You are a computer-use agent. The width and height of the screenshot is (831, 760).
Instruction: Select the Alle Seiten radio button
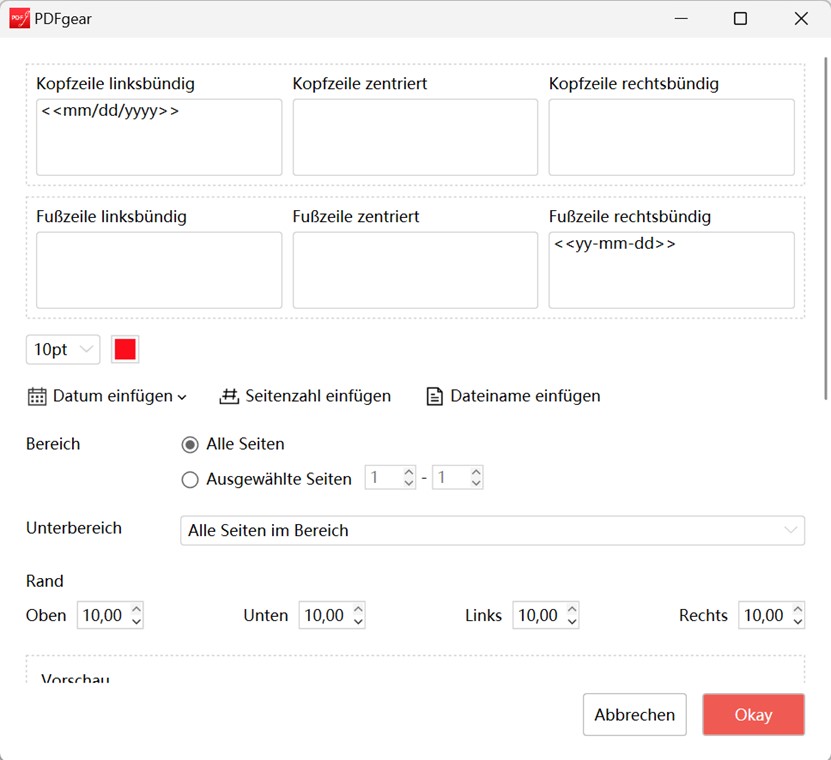(190, 445)
